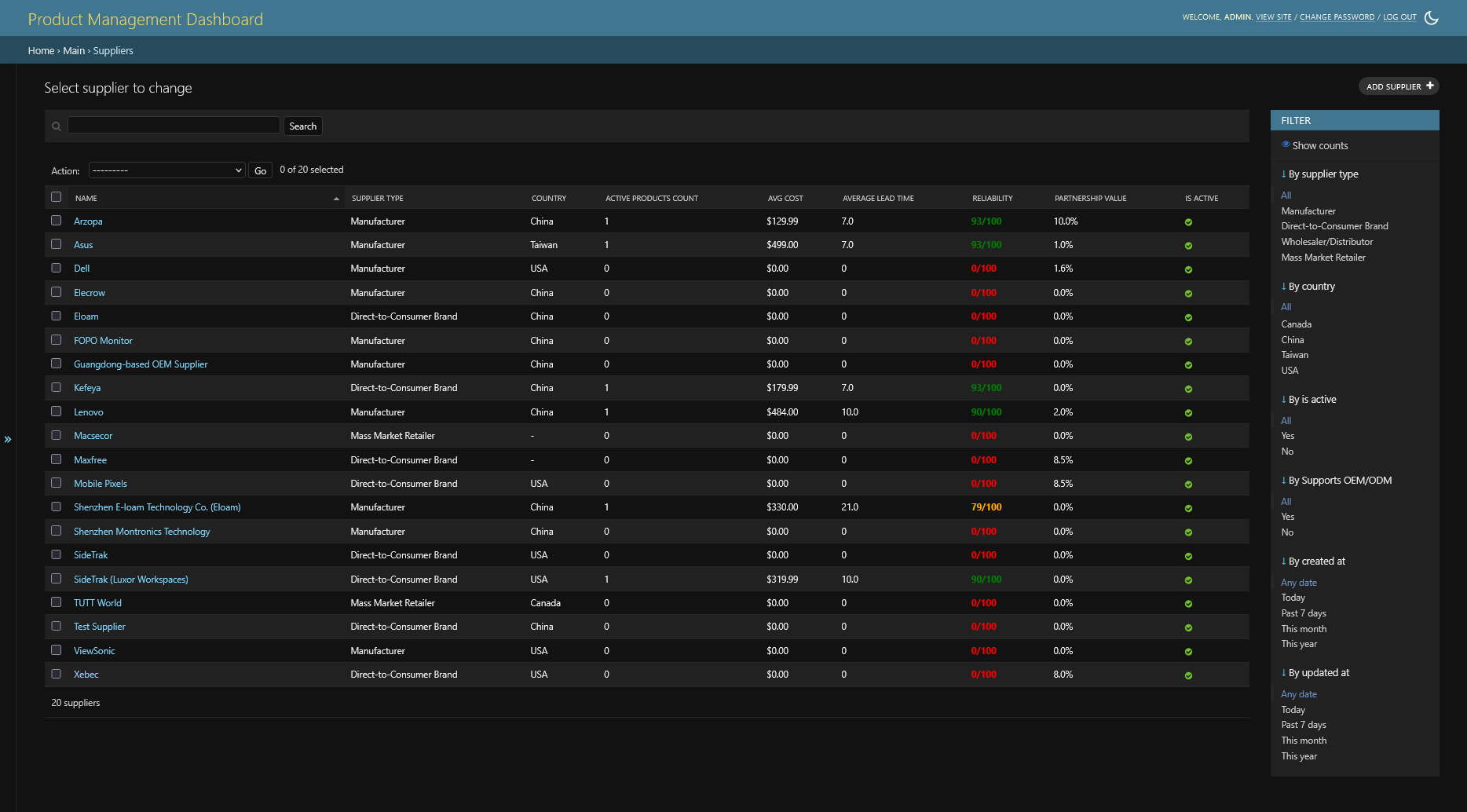This screenshot has width=1467, height=812.
Task: Sort by Reliability column header
Action: pos(992,199)
